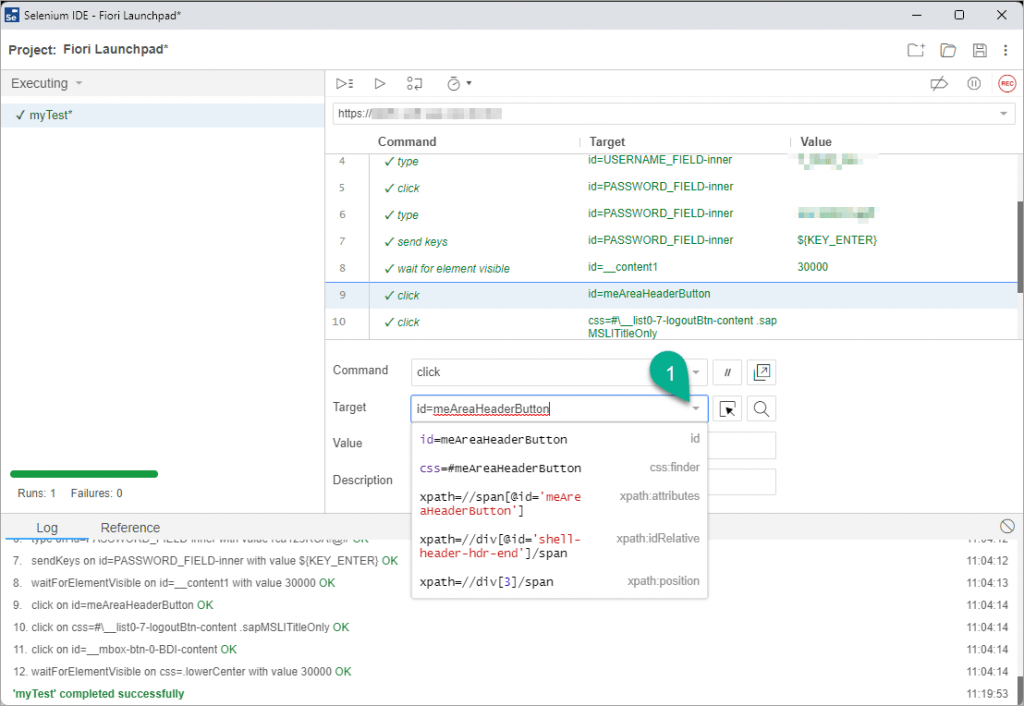Choose id=meAreaHeaderButton locator option
This screenshot has height=706, width=1024.
[559, 440]
